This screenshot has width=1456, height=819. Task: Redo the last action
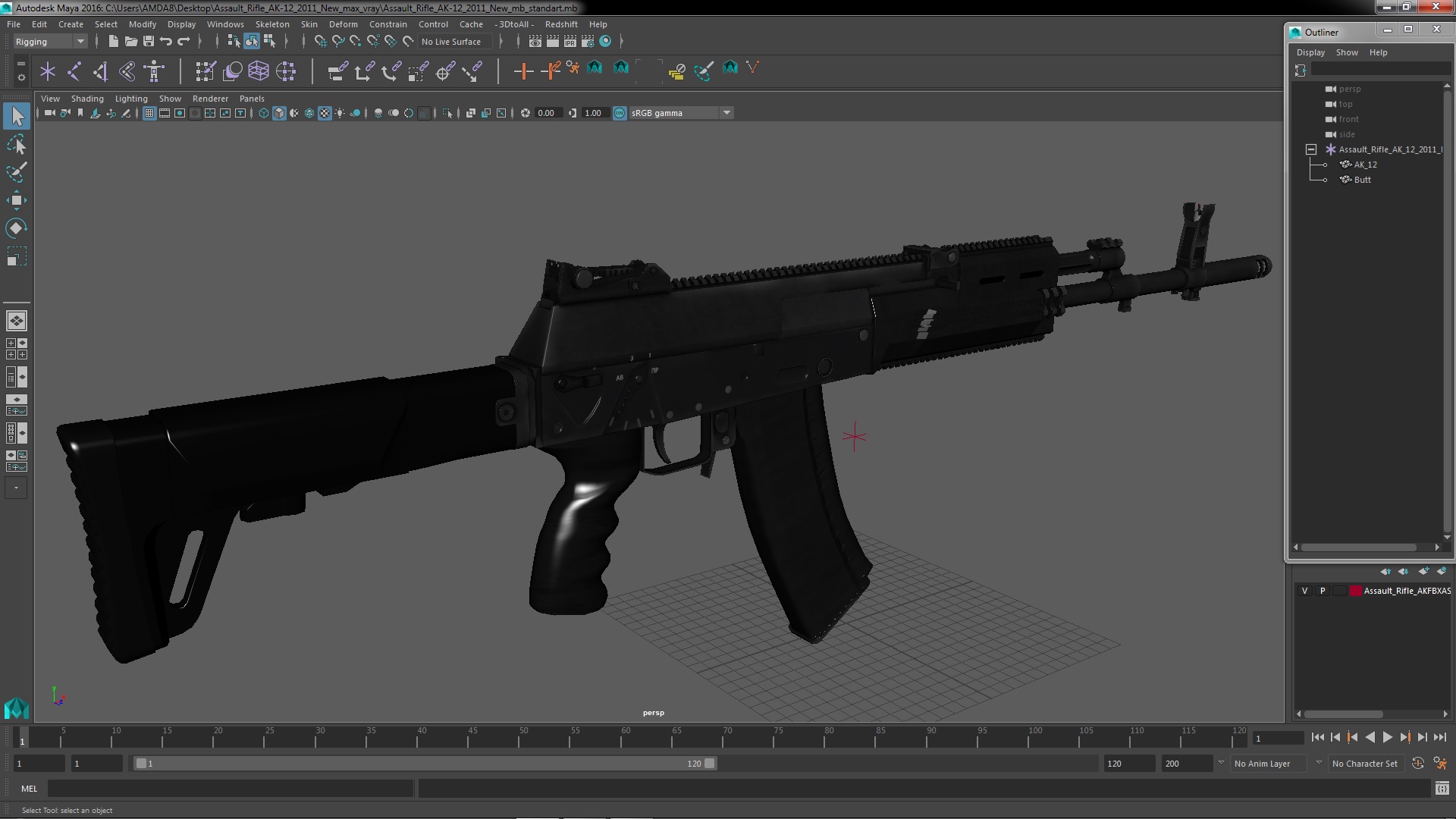pyautogui.click(x=184, y=41)
